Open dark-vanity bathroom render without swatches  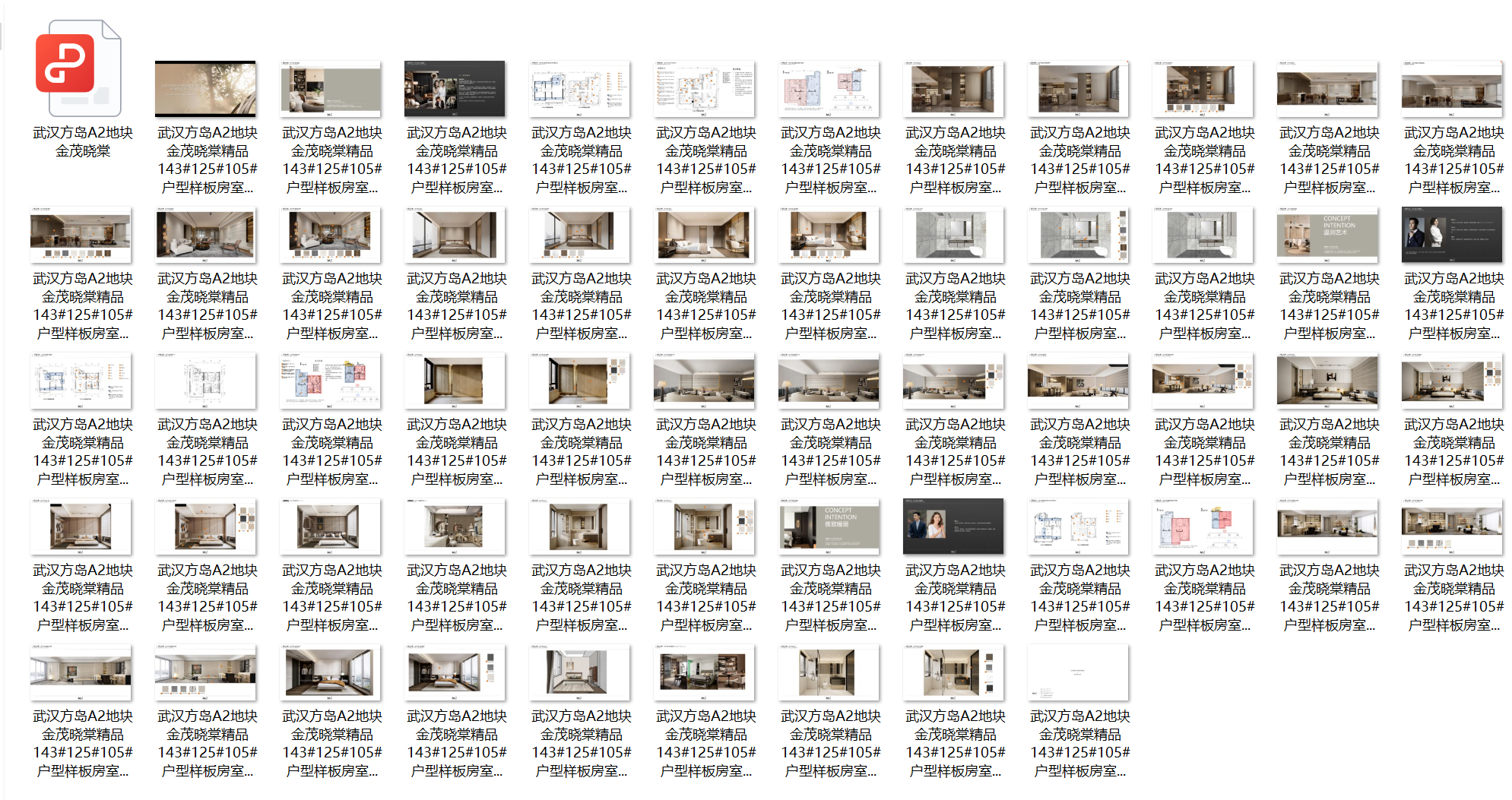coord(829,672)
